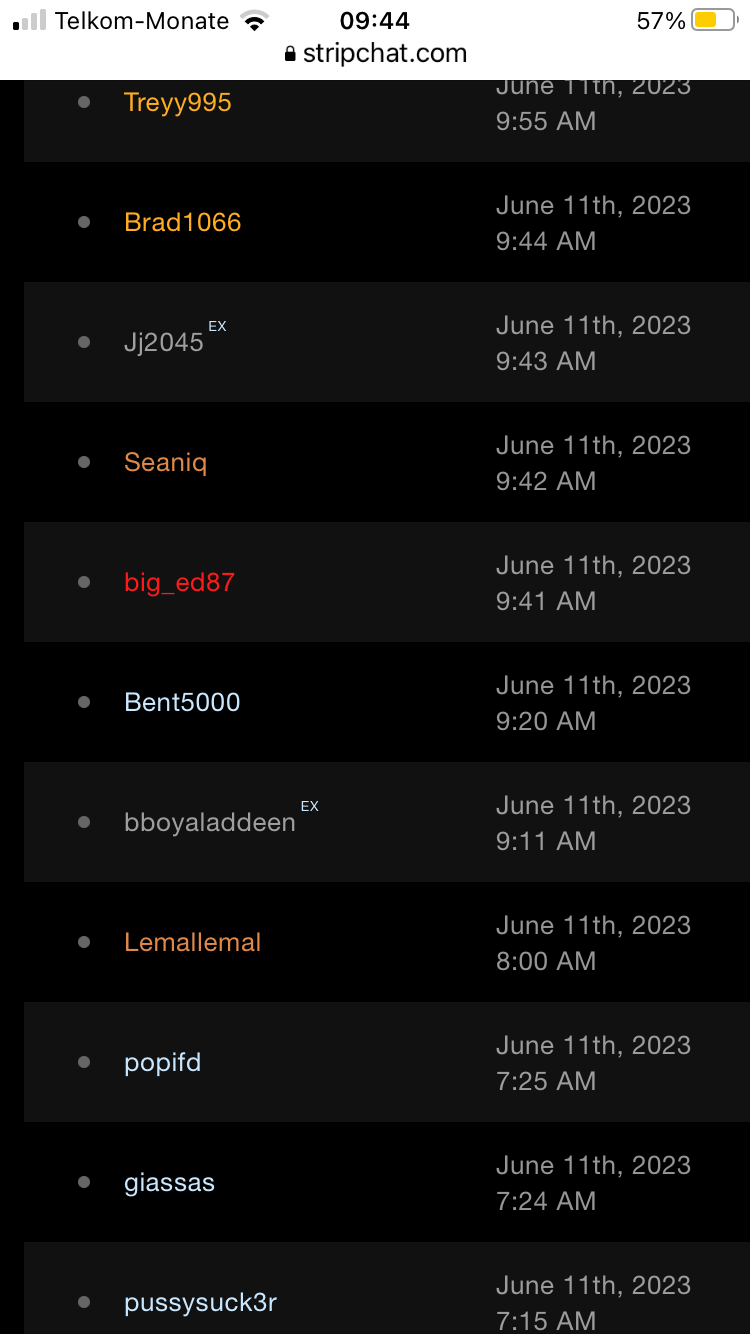Image resolution: width=750 pixels, height=1334 pixels.
Task: Click status dot beside popifd
Action: coord(84,1062)
